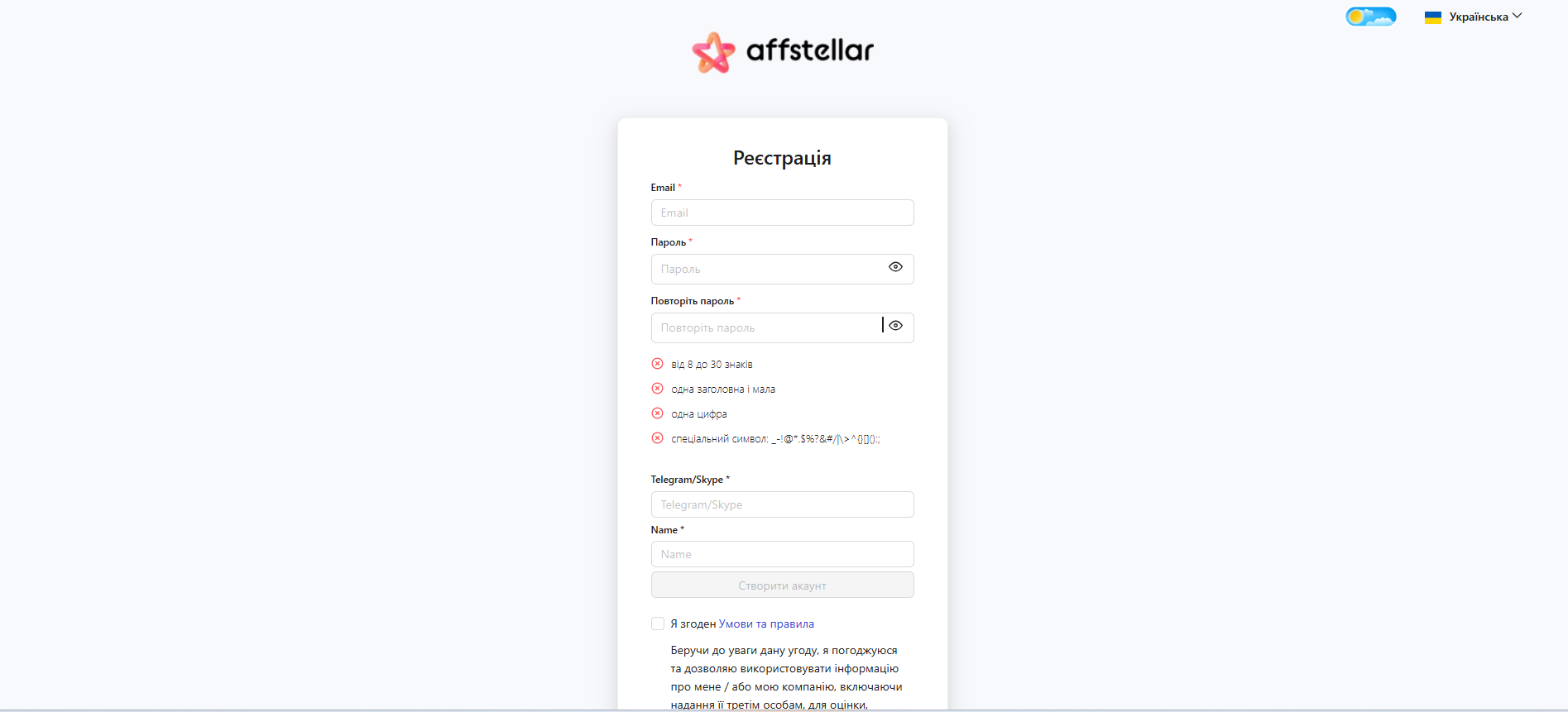
Task: Click into the Пароль input field
Action: [765, 269]
